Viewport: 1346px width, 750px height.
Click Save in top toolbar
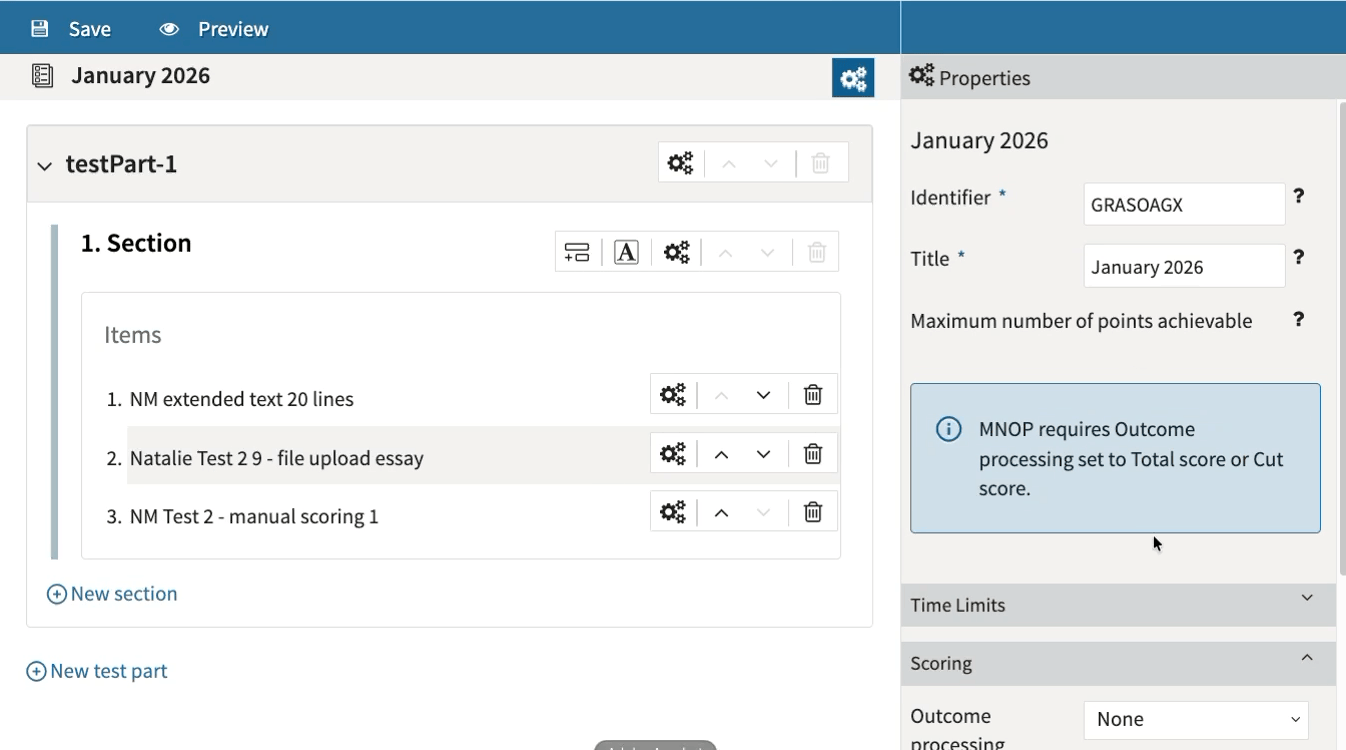(71, 29)
